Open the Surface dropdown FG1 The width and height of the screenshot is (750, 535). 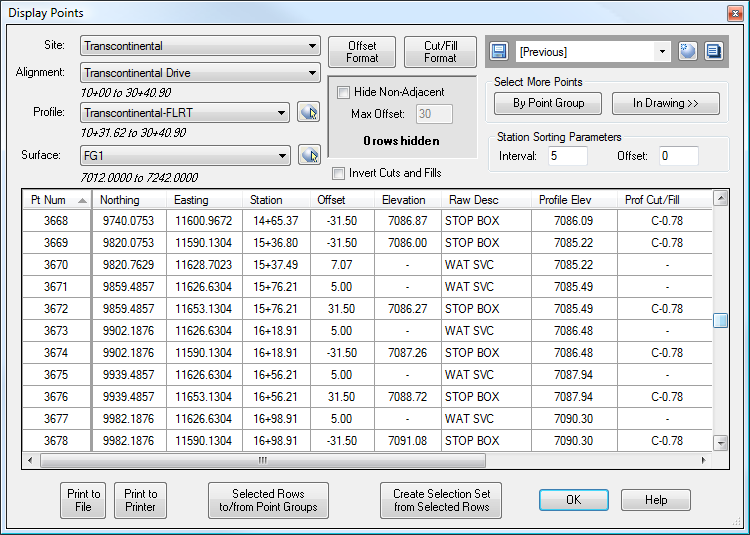pyautogui.click(x=185, y=156)
